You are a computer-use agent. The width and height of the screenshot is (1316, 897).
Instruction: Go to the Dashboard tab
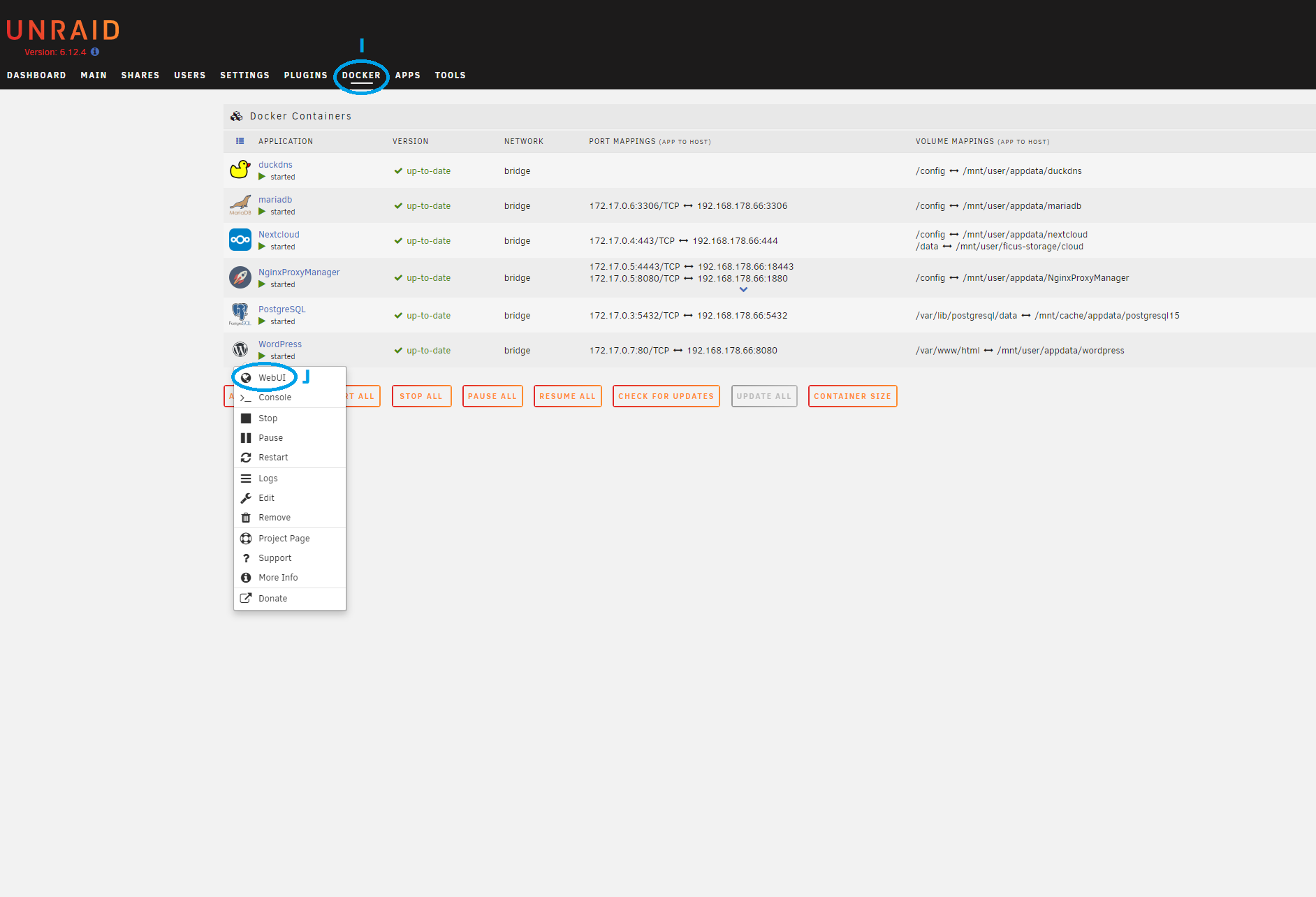tap(36, 75)
